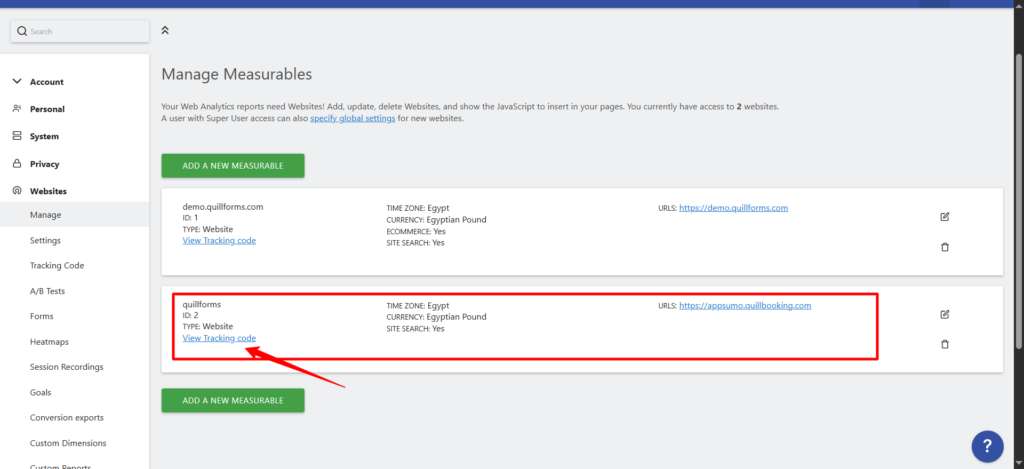The width and height of the screenshot is (1024, 469).
Task: Click the search magnifier icon
Action: [22, 31]
